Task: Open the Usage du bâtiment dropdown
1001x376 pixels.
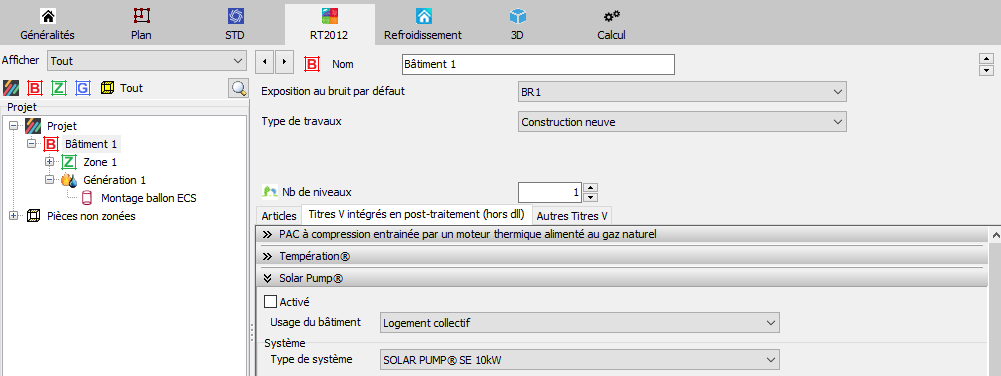Action: (580, 323)
